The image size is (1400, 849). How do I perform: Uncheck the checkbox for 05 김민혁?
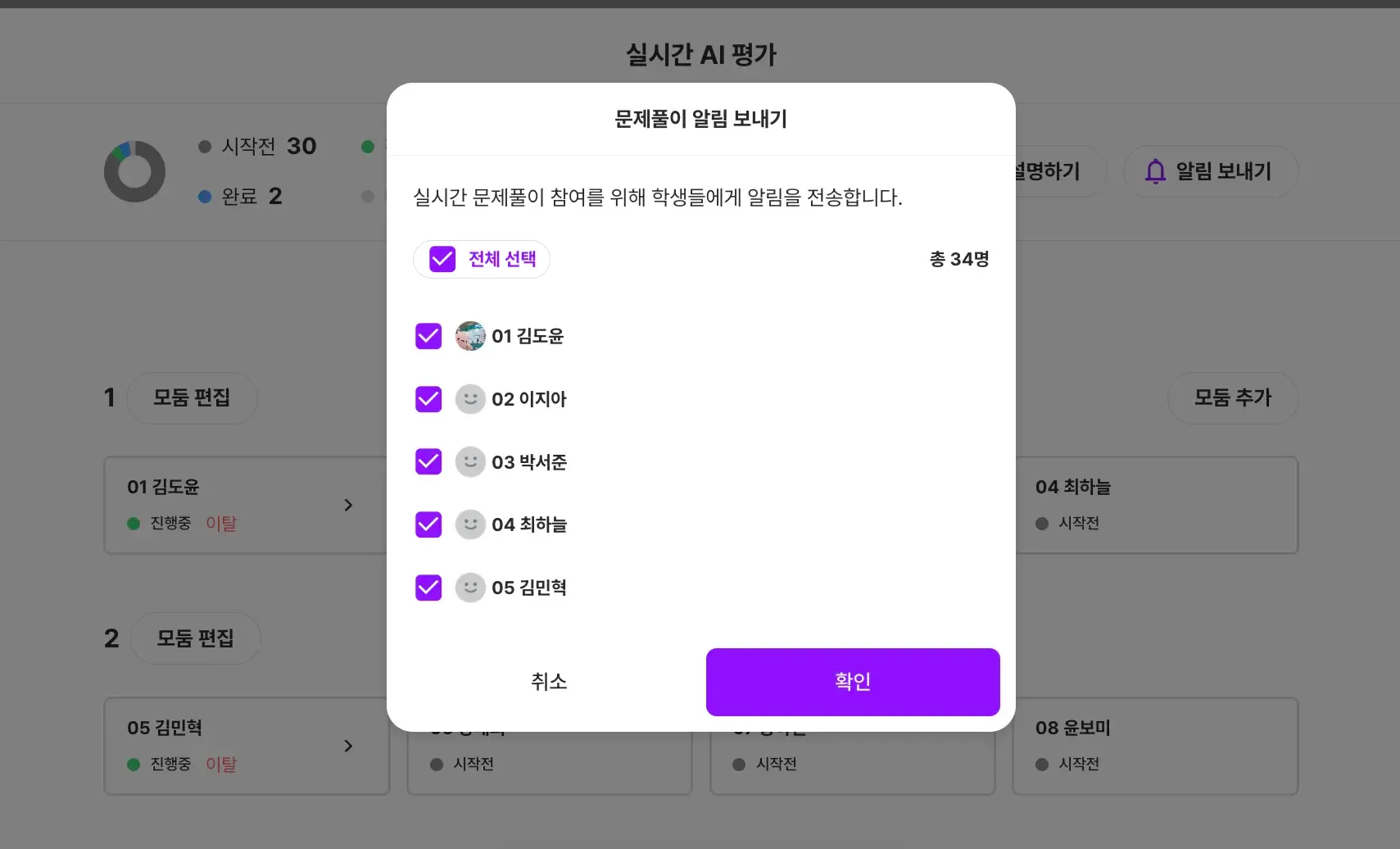pyautogui.click(x=428, y=588)
